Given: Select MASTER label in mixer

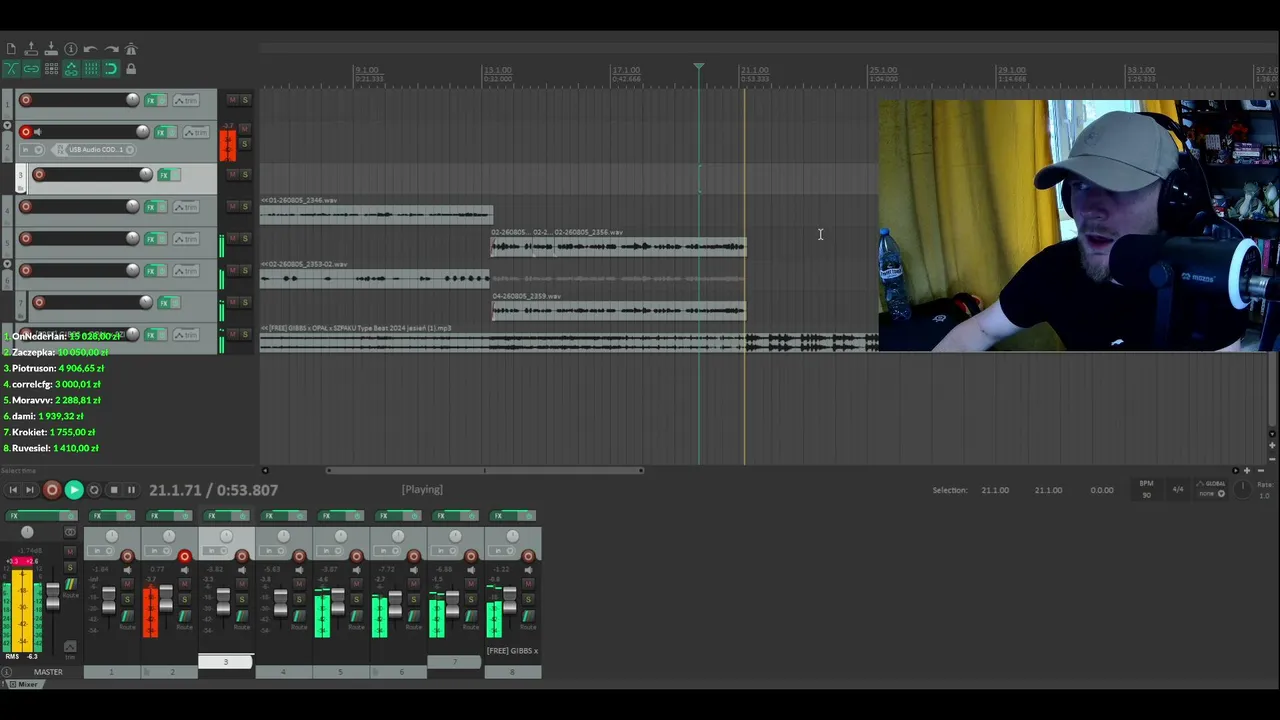Looking at the screenshot, I should click(47, 672).
